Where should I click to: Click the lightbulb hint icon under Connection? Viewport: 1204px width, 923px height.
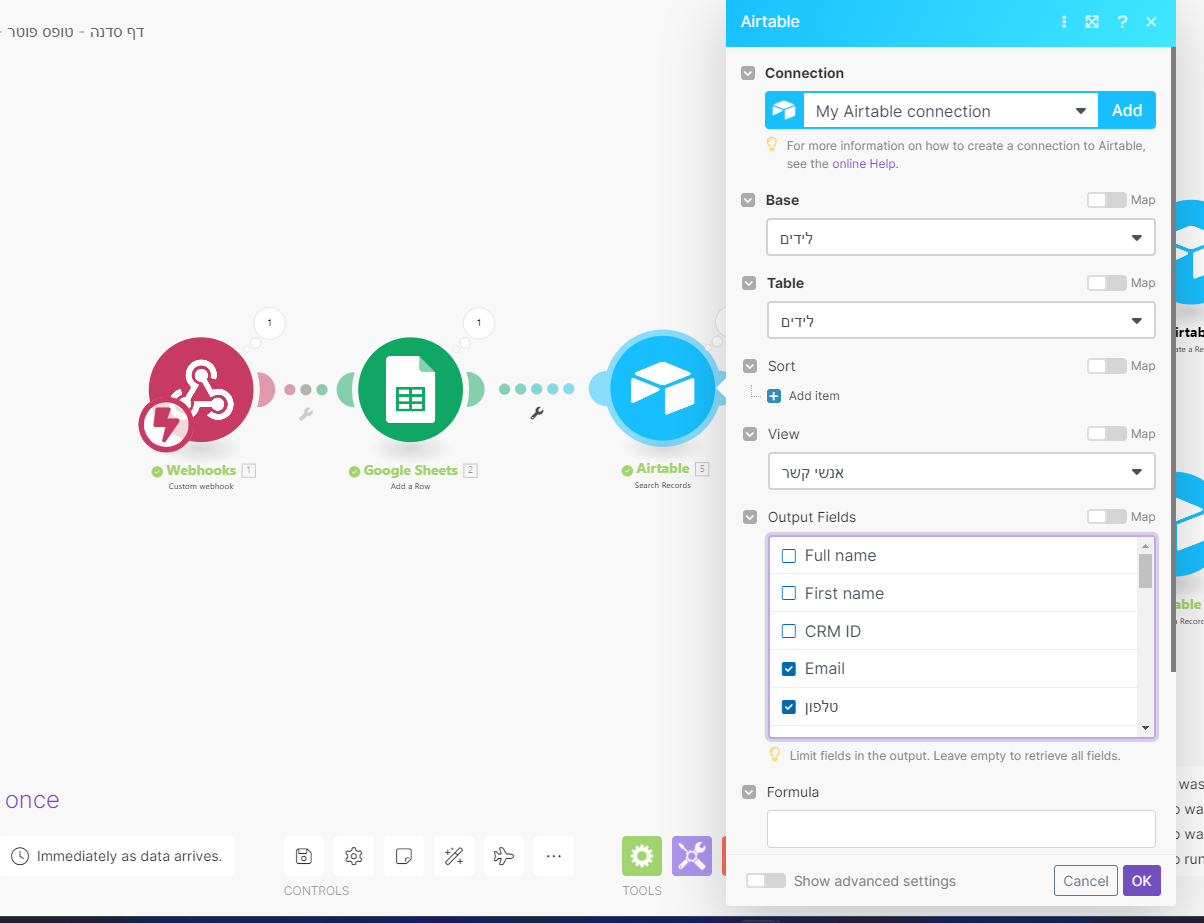pos(772,145)
